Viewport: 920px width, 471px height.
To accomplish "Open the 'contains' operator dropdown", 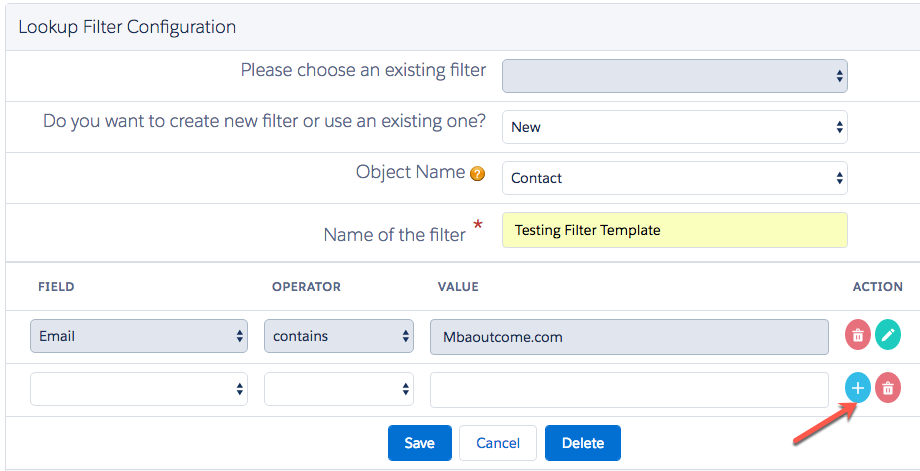I will pyautogui.click(x=339, y=336).
